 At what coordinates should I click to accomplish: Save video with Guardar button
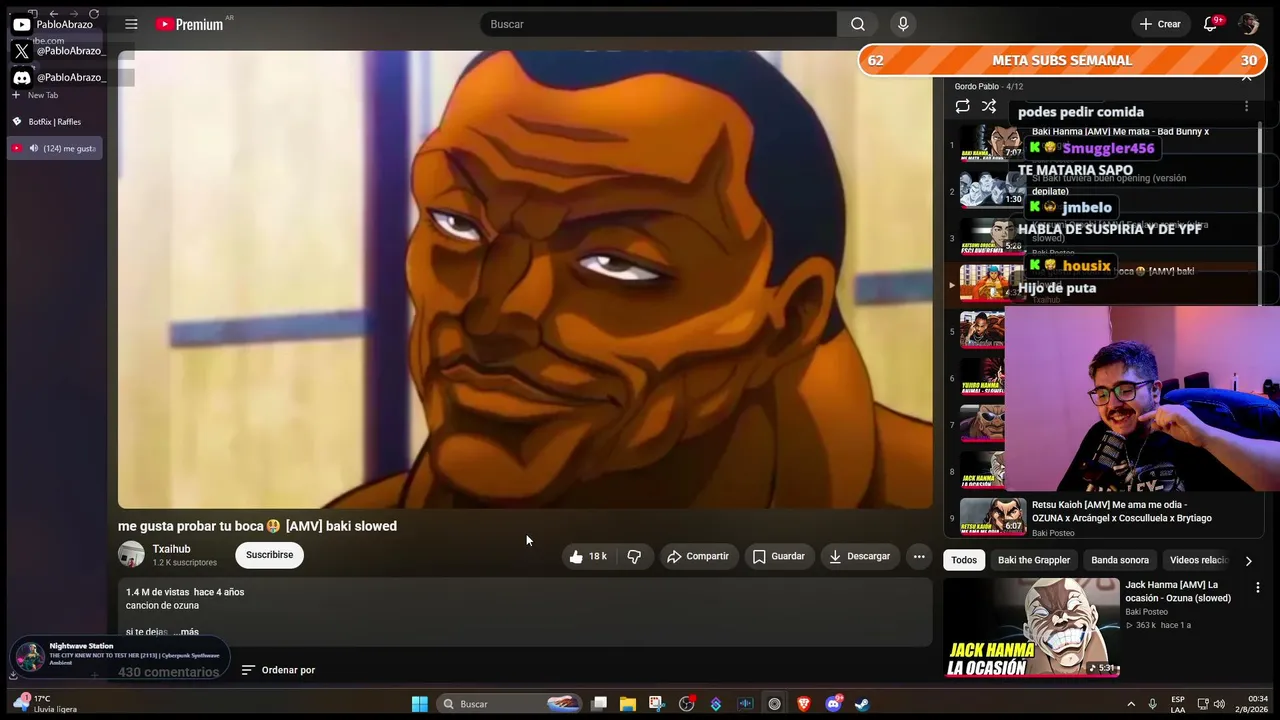[x=778, y=556]
